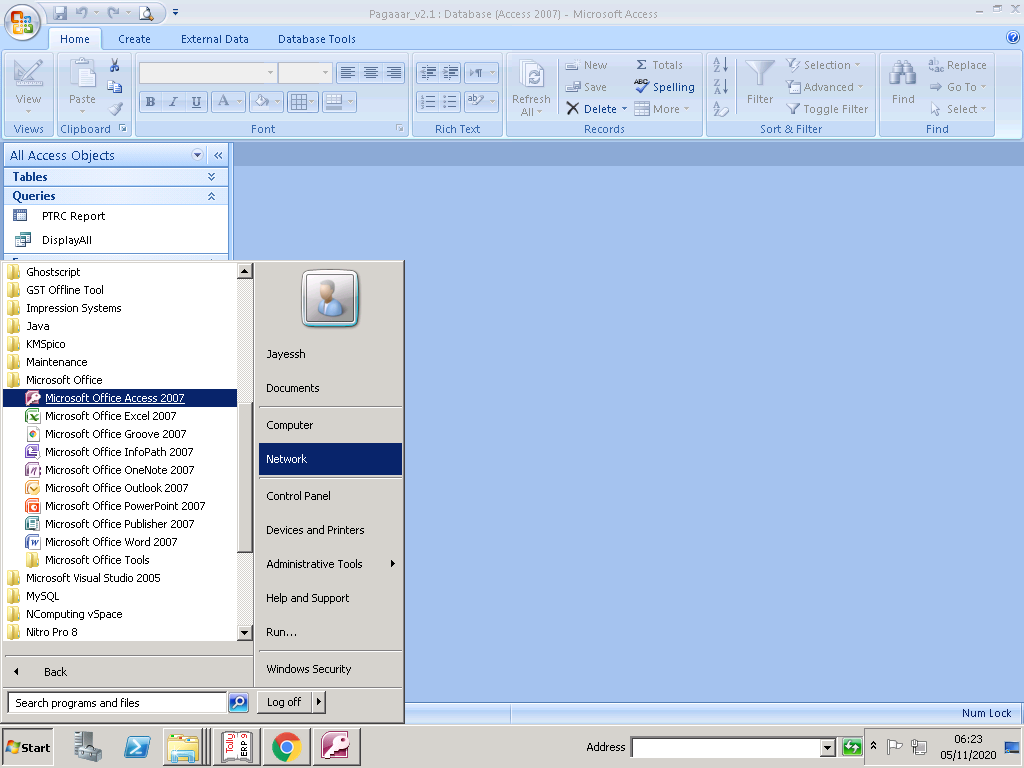Open the font size combo box
Viewport: 1024px width, 768px height.
(325, 72)
